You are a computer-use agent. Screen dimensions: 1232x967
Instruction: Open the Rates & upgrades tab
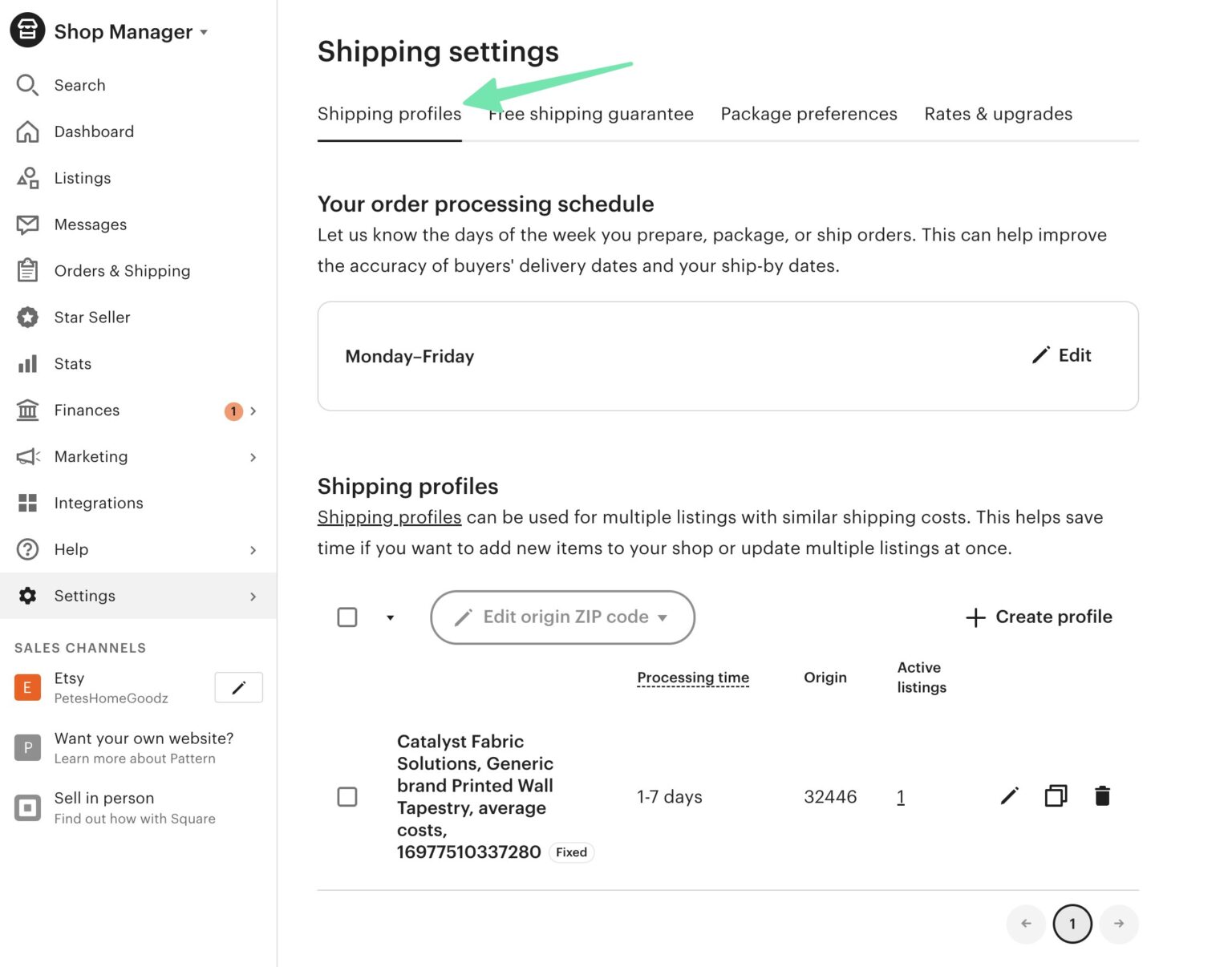pyautogui.click(x=998, y=114)
